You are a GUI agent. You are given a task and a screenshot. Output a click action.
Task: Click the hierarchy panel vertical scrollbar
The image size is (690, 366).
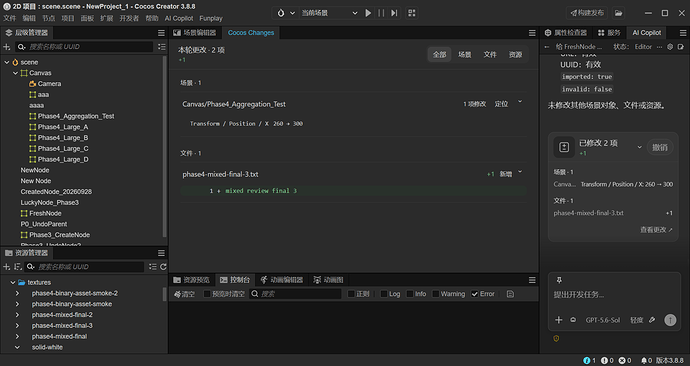pyautogui.click(x=165, y=147)
